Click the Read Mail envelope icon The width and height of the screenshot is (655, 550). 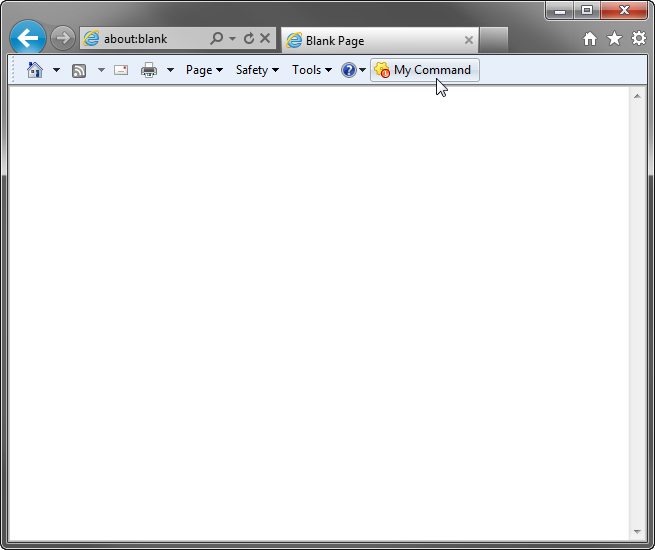[121, 70]
